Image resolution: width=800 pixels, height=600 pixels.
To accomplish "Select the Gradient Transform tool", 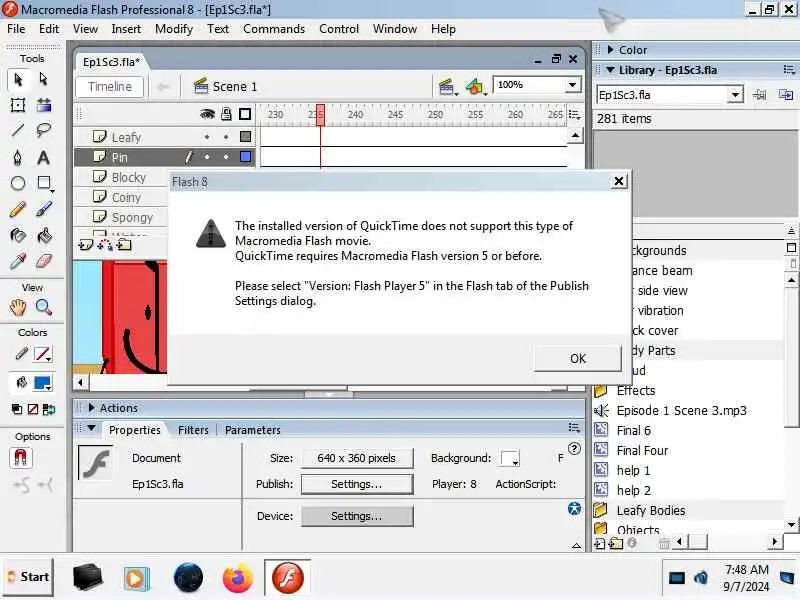I will click(44, 105).
